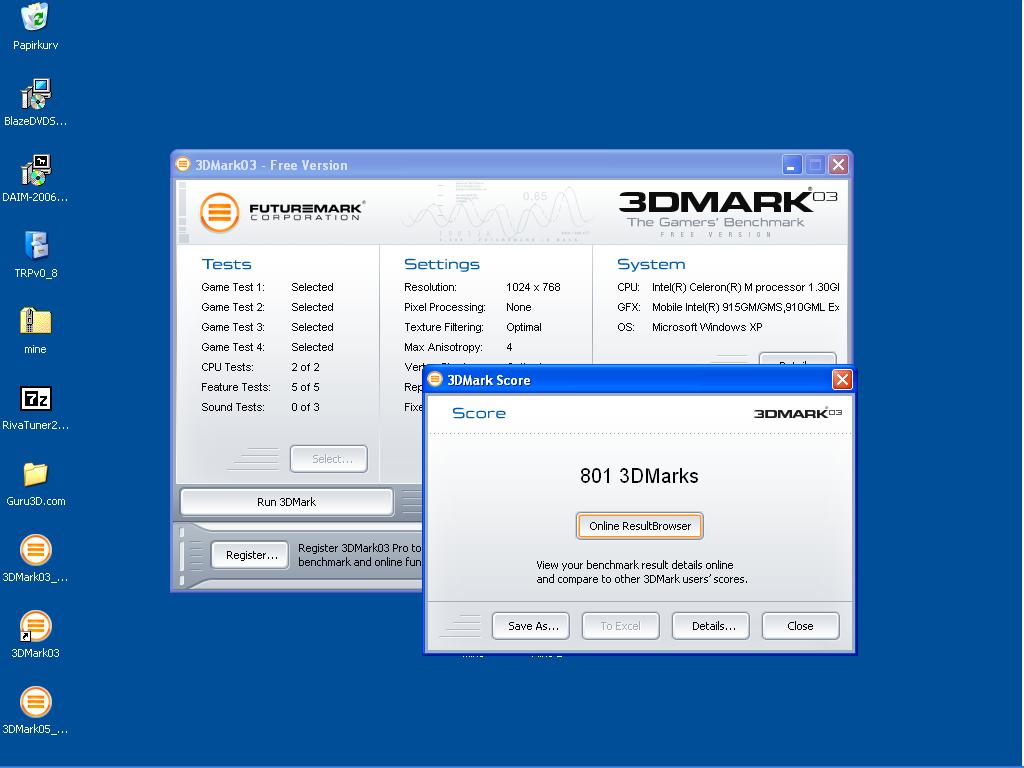Click the Tests section heading
1024x768 pixels.
point(227,264)
